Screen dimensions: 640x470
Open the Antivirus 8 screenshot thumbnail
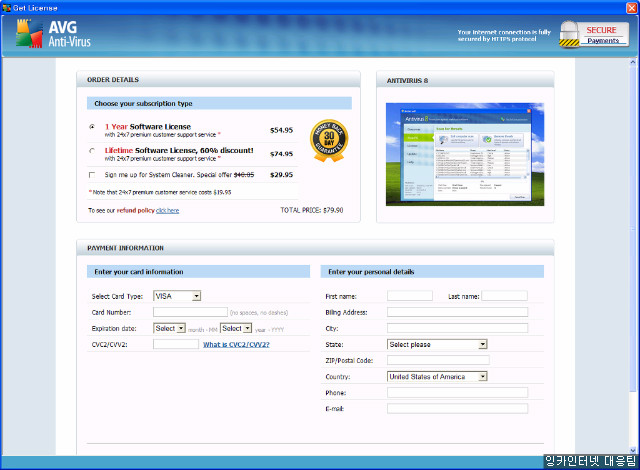pos(465,154)
